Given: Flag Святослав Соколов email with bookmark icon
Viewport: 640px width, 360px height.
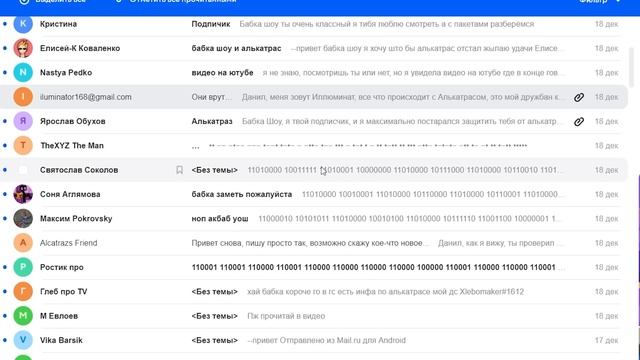Looking at the screenshot, I should point(179,170).
